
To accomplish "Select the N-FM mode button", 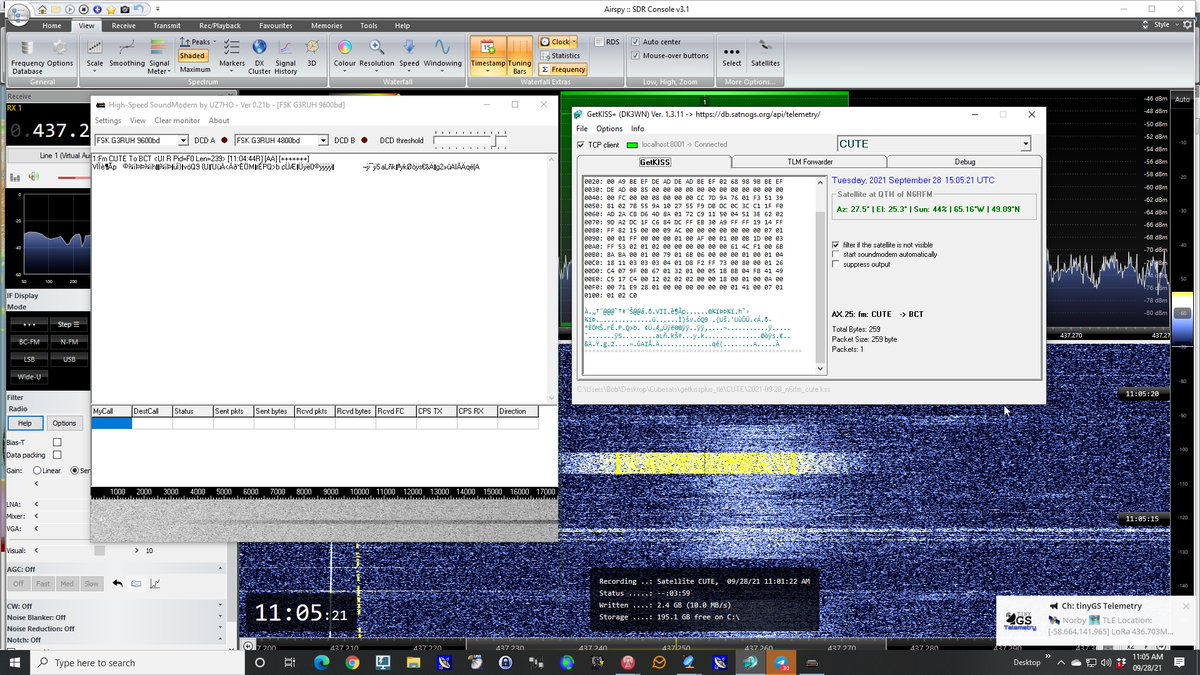I will pos(69,343).
